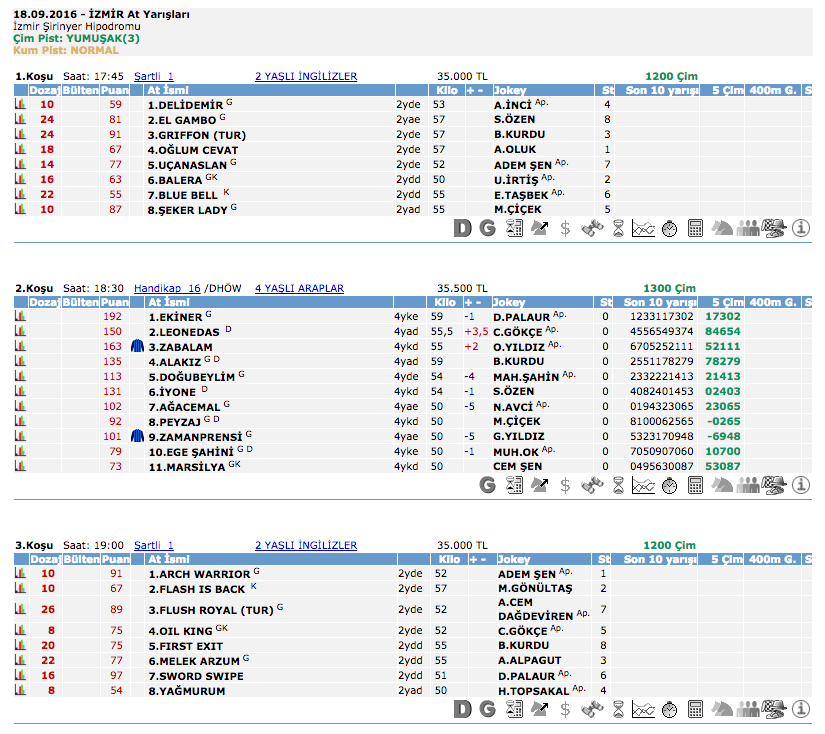The image size is (825, 734).
Task: Select the calculator icon under race 3
Action: (695, 709)
